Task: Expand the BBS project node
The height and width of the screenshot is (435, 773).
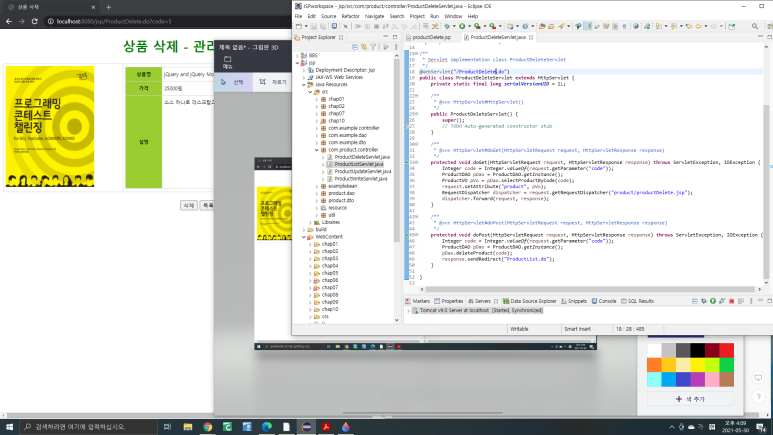Action: pyautogui.click(x=297, y=56)
